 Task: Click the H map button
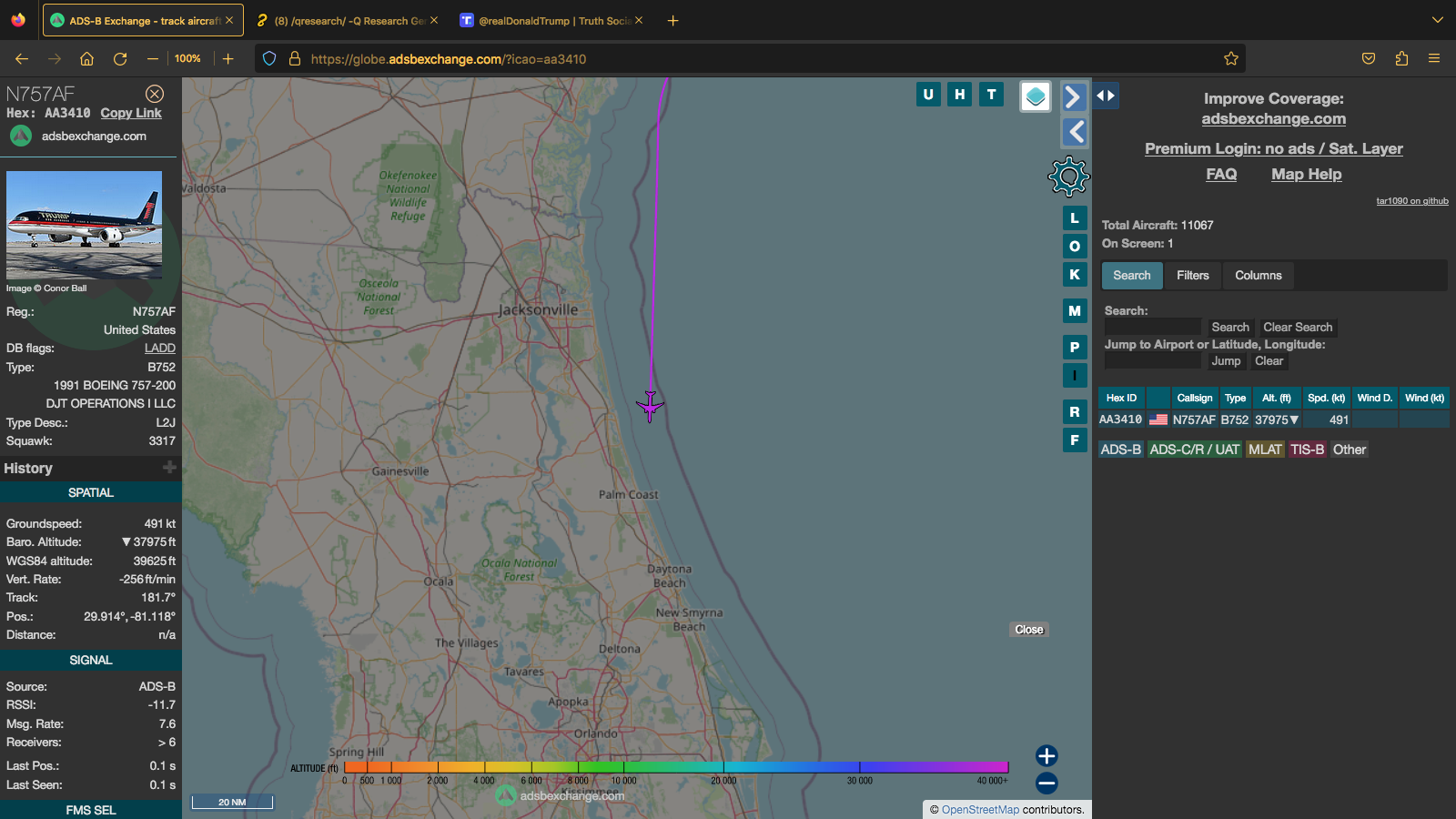point(959,94)
